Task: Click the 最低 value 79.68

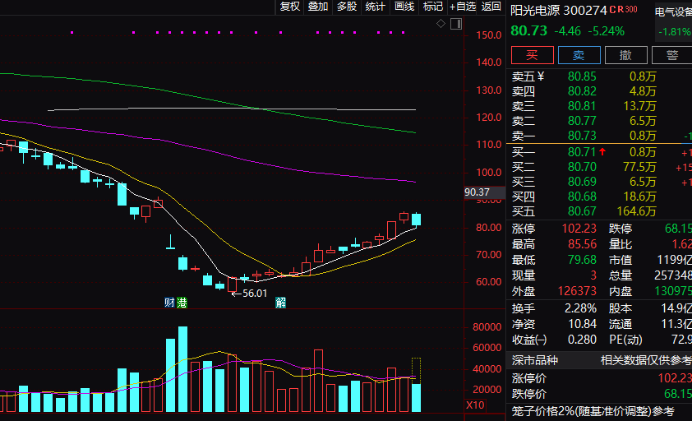Action: [582, 260]
